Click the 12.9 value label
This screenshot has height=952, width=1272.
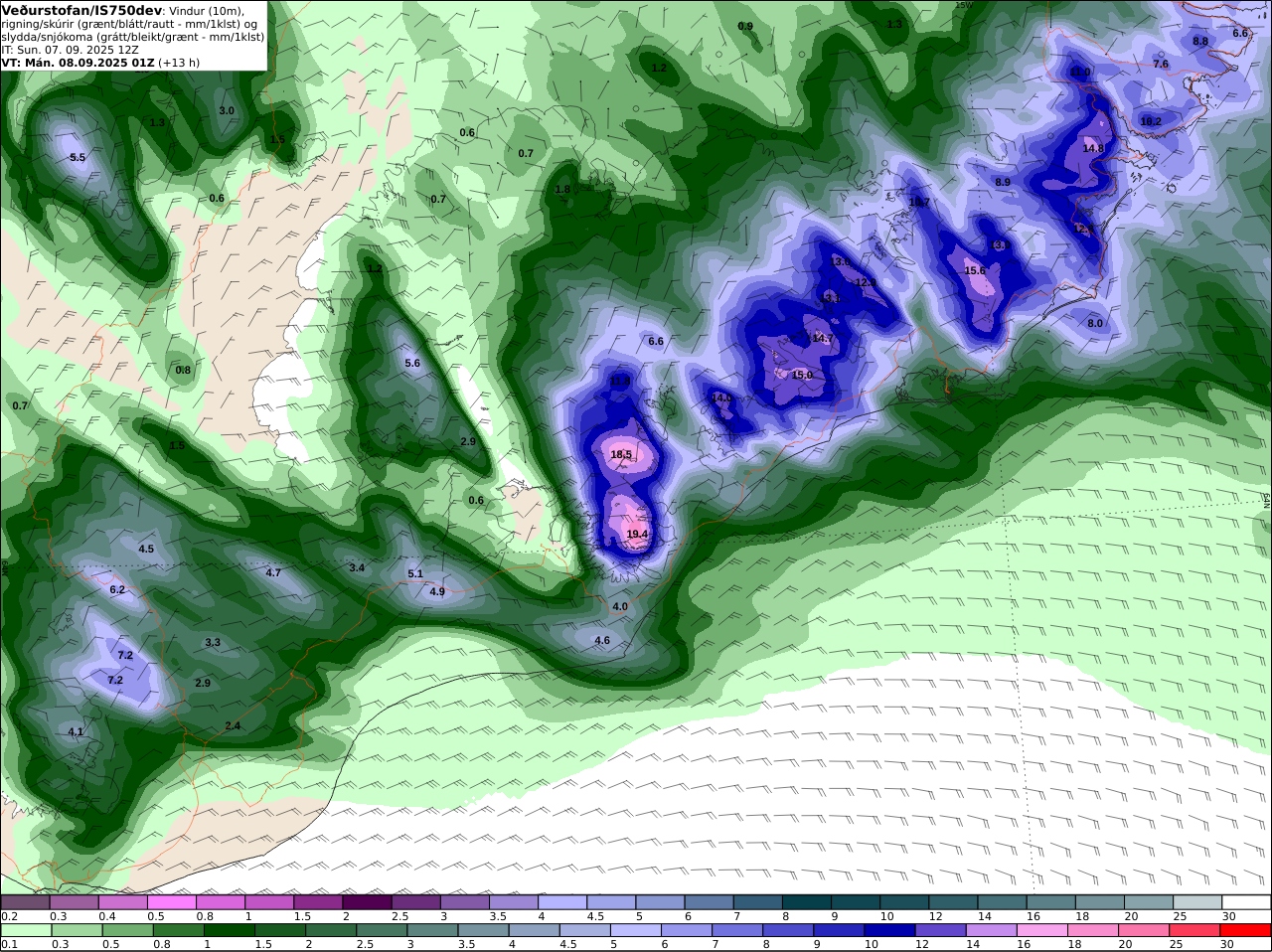click(866, 282)
